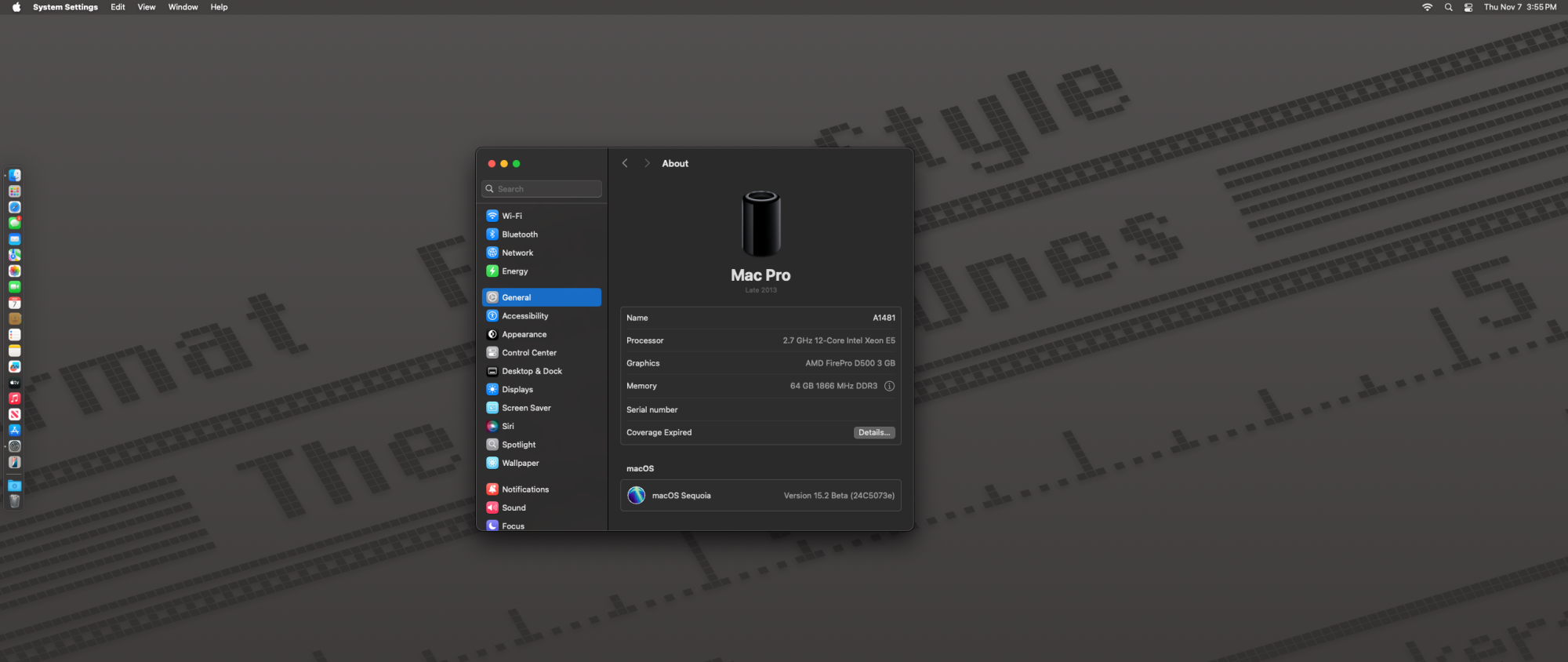Open the Trash in the Dock

tap(15, 501)
